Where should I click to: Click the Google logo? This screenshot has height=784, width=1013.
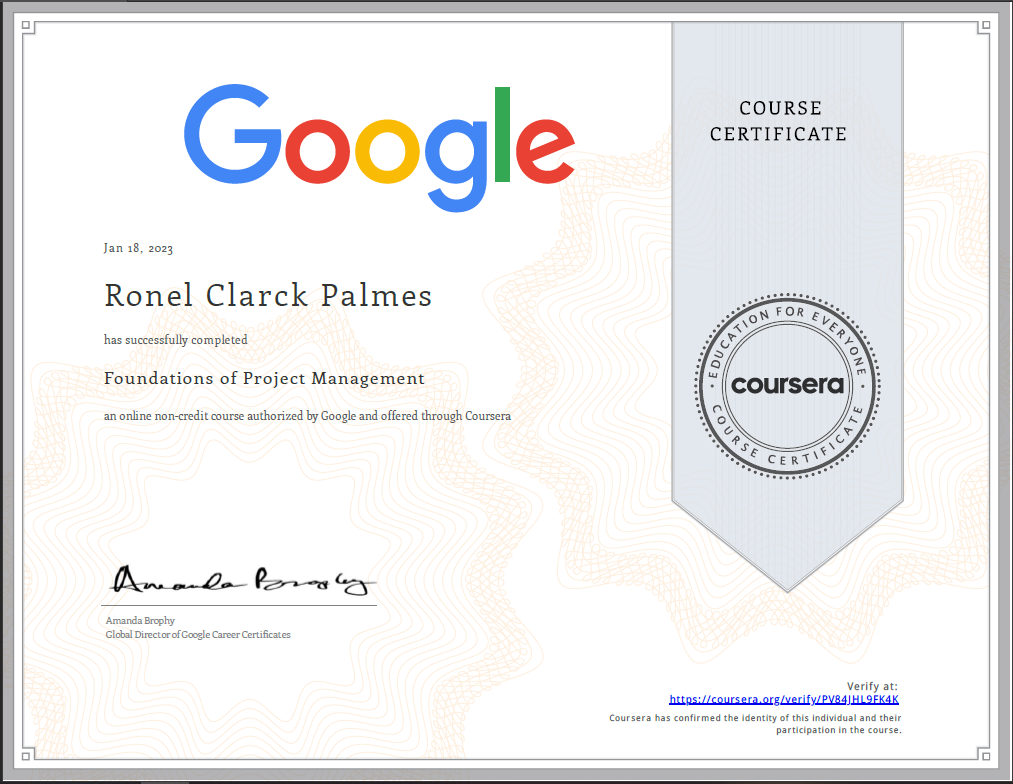pos(379,148)
